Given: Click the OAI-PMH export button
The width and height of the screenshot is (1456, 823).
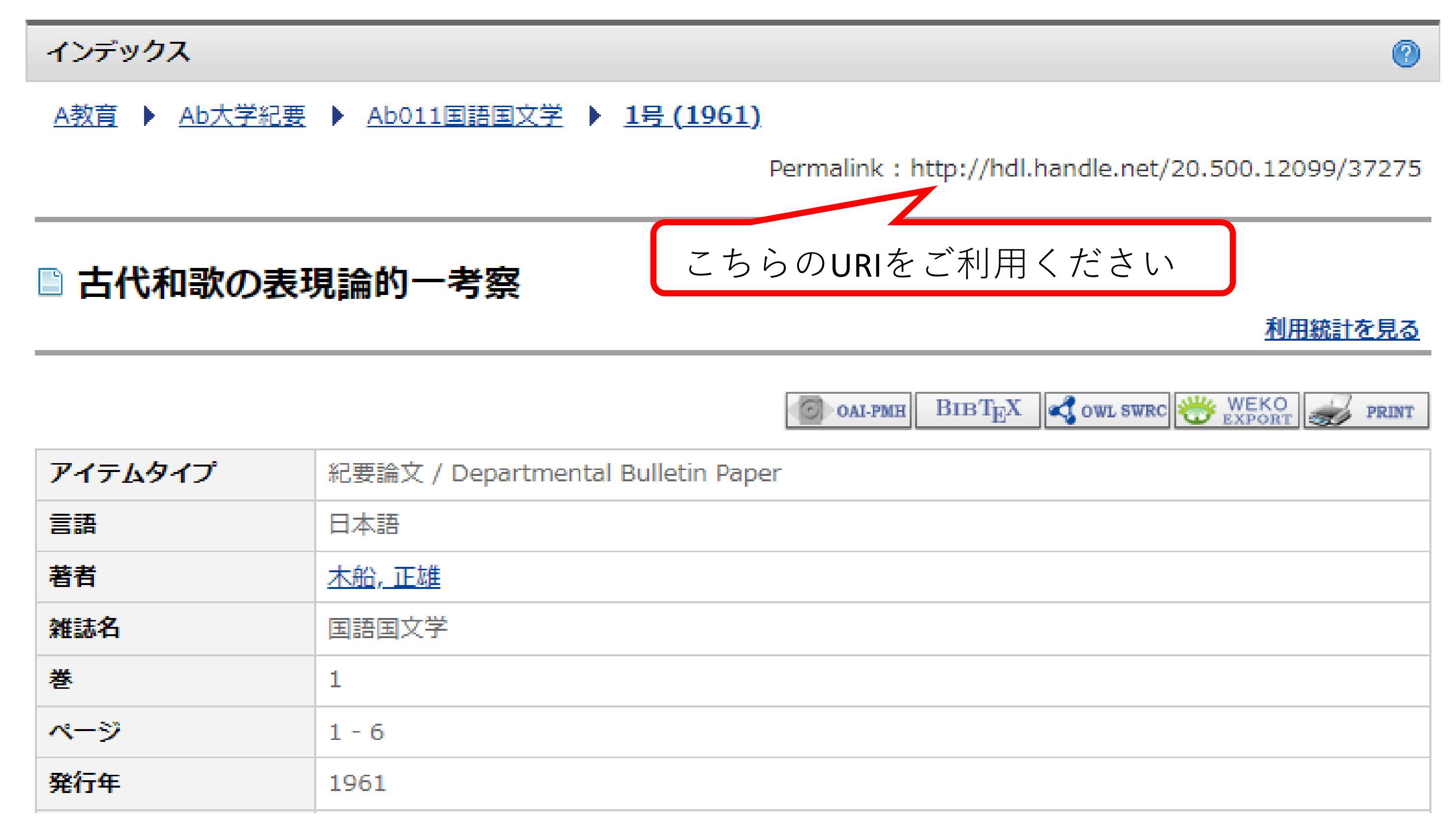Looking at the screenshot, I should click(x=848, y=411).
